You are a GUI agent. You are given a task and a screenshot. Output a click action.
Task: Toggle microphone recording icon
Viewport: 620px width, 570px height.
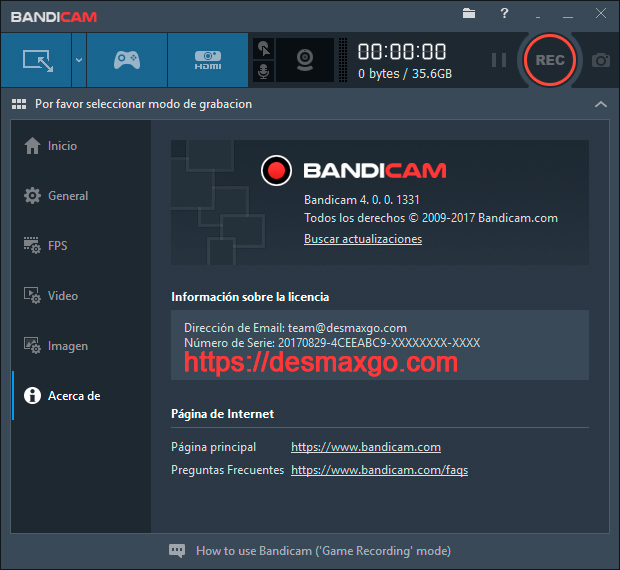click(263, 72)
